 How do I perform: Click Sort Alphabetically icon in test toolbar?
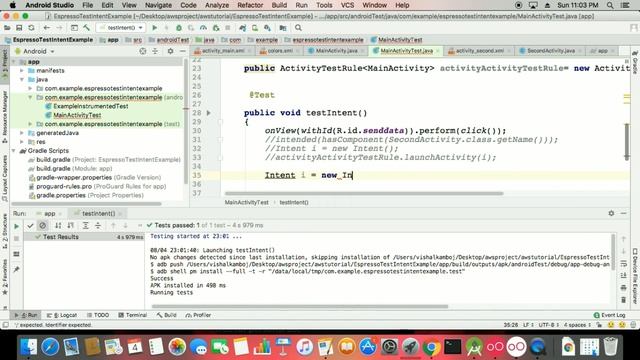[x=58, y=225]
